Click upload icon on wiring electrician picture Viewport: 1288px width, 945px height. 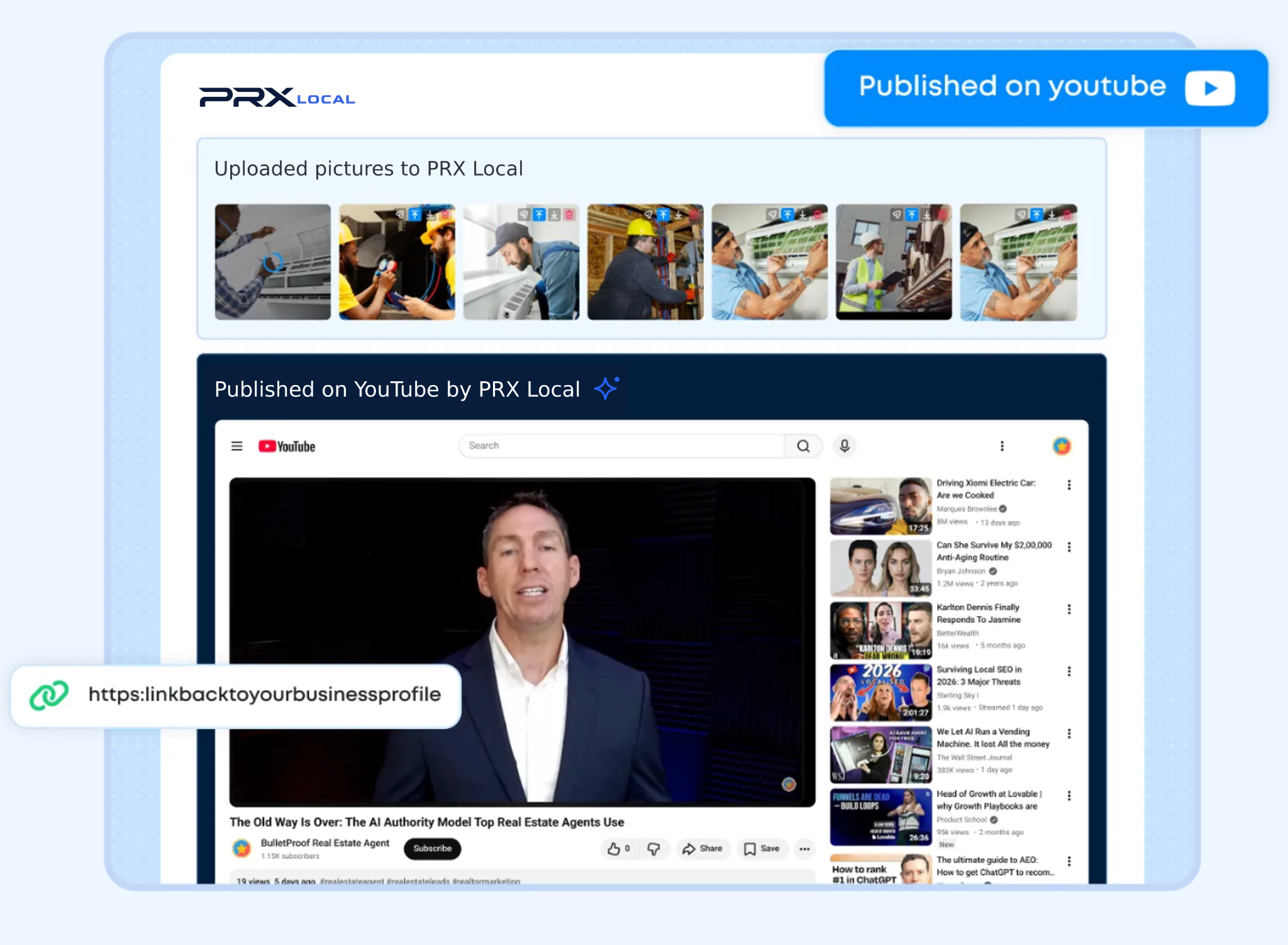click(x=663, y=215)
